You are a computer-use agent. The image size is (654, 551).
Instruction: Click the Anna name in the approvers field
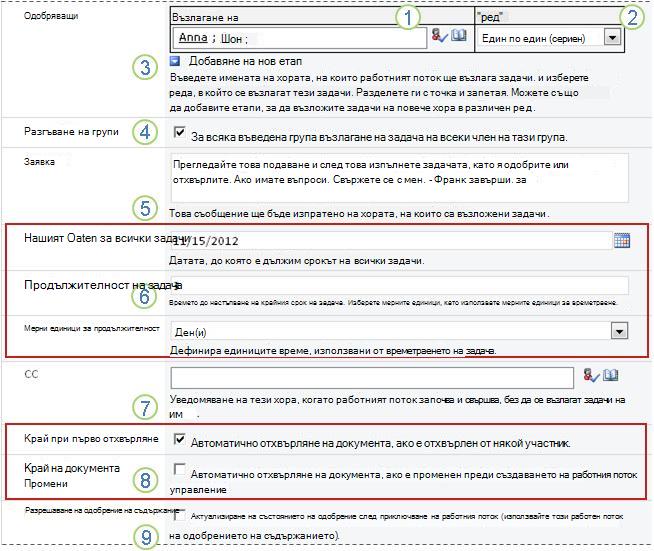[x=193, y=38]
